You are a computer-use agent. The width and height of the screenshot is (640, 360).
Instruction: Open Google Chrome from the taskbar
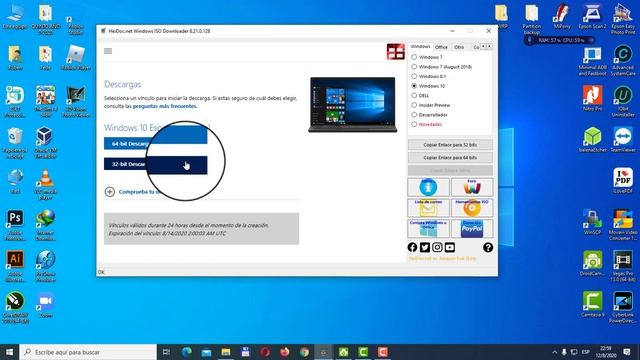pyautogui.click(x=304, y=352)
